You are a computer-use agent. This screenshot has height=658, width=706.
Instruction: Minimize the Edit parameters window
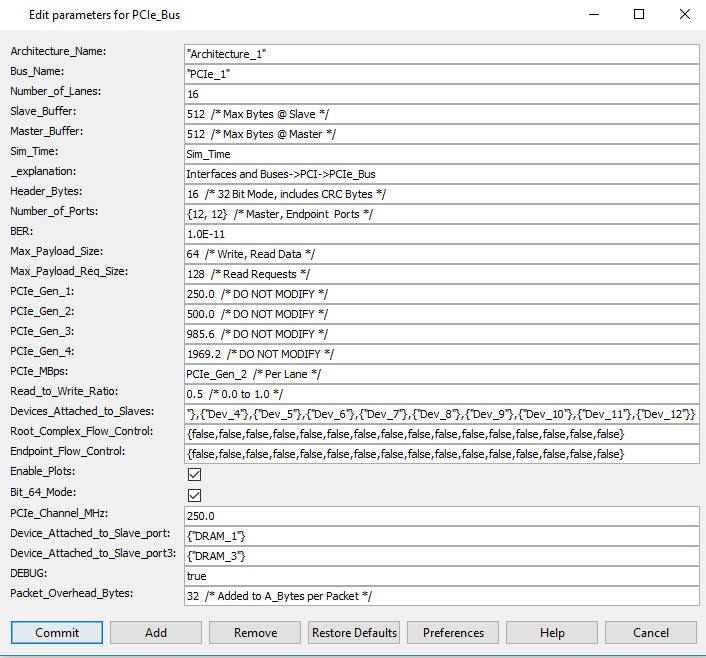594,15
